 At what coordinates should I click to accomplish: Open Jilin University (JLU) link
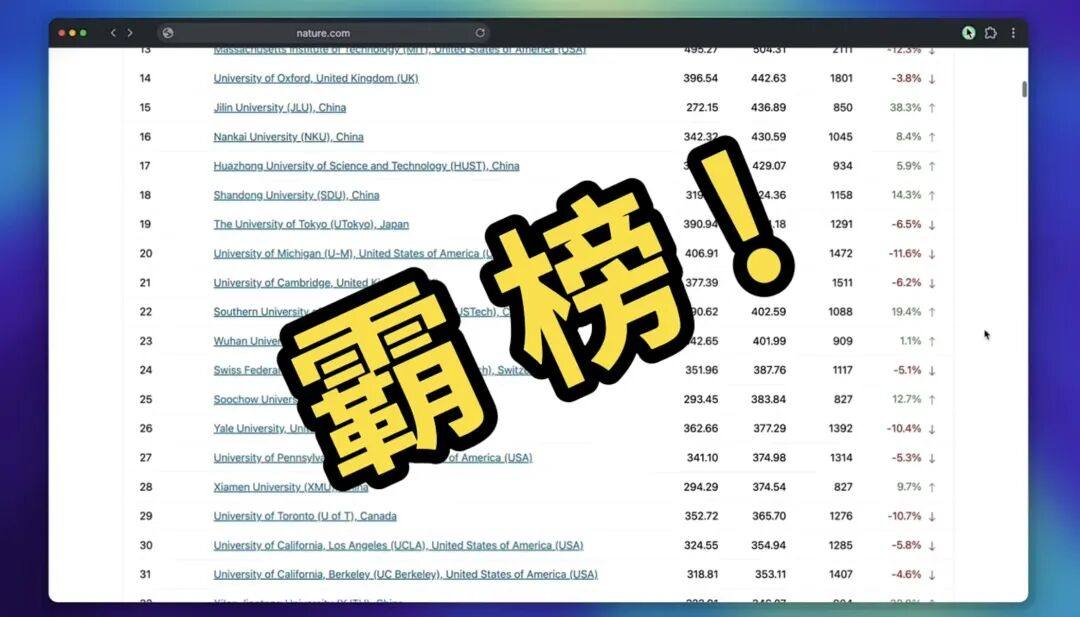click(x=279, y=108)
